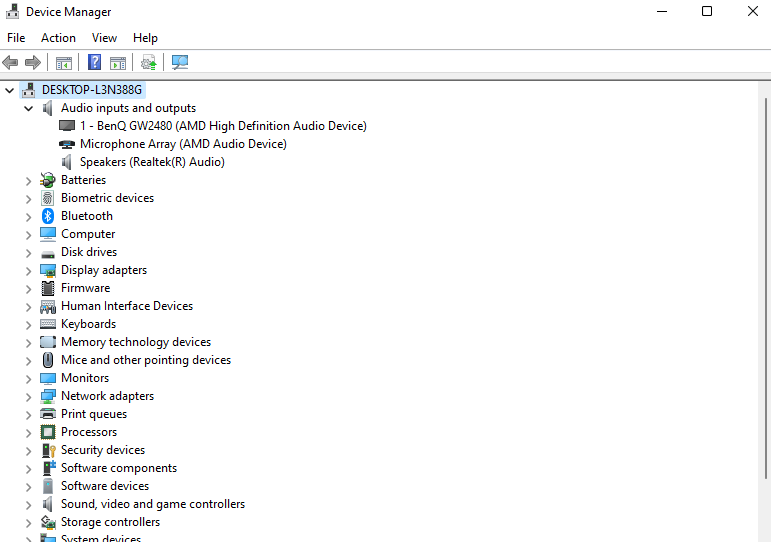Select Biometric devices label
Image resolution: width=771 pixels, height=542 pixels.
click(107, 198)
